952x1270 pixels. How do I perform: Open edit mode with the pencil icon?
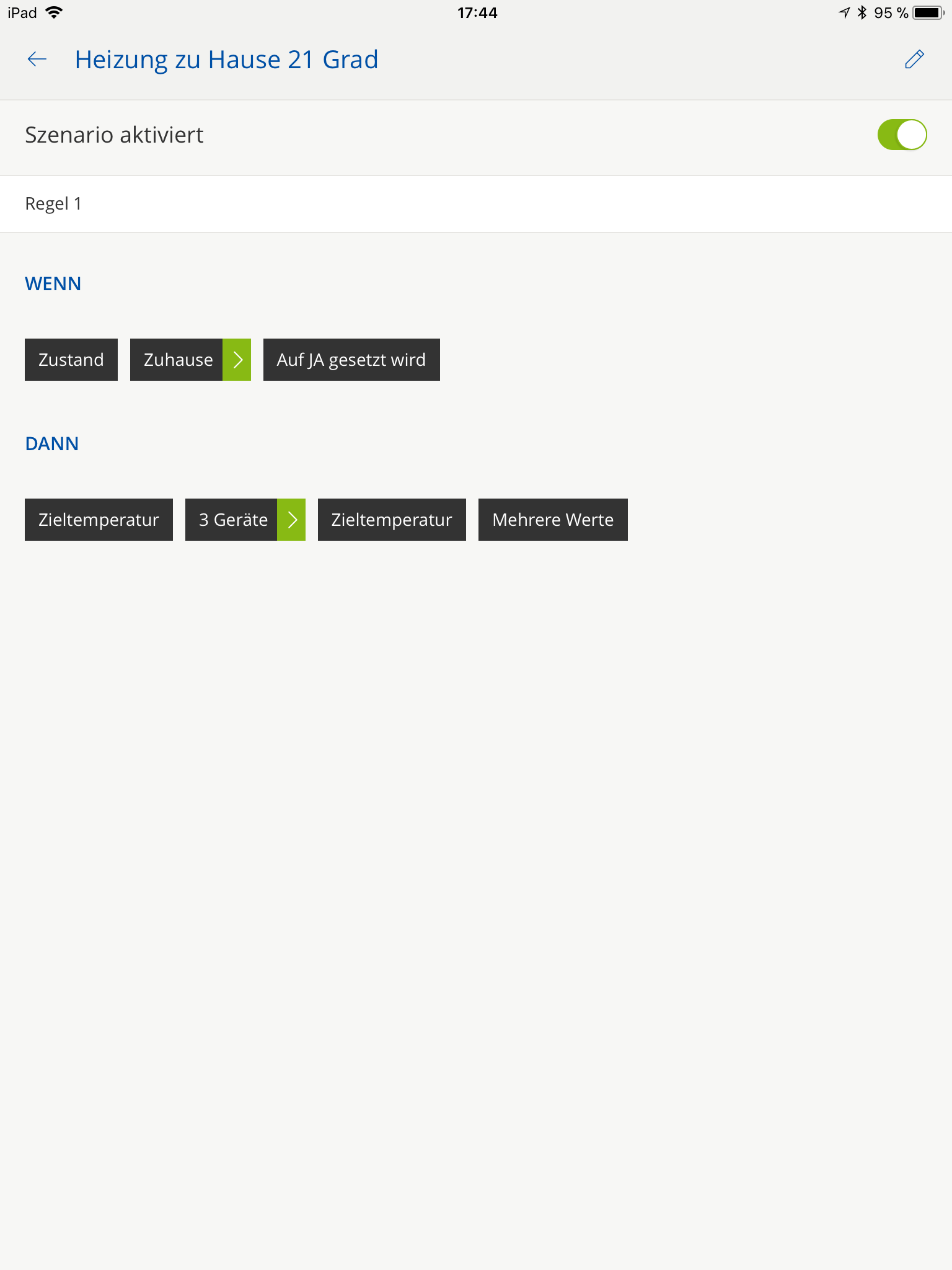tap(914, 60)
